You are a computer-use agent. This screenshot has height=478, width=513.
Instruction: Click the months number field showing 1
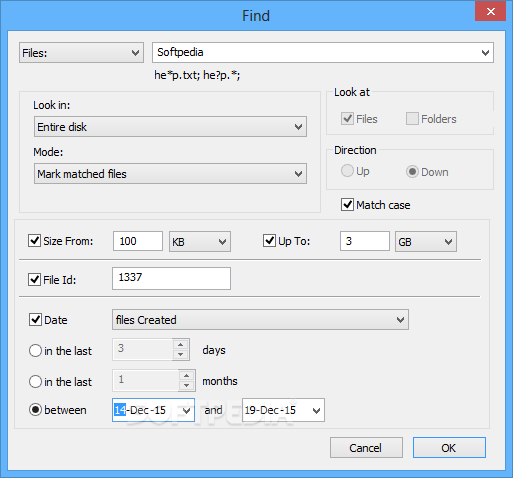pyautogui.click(x=146, y=380)
